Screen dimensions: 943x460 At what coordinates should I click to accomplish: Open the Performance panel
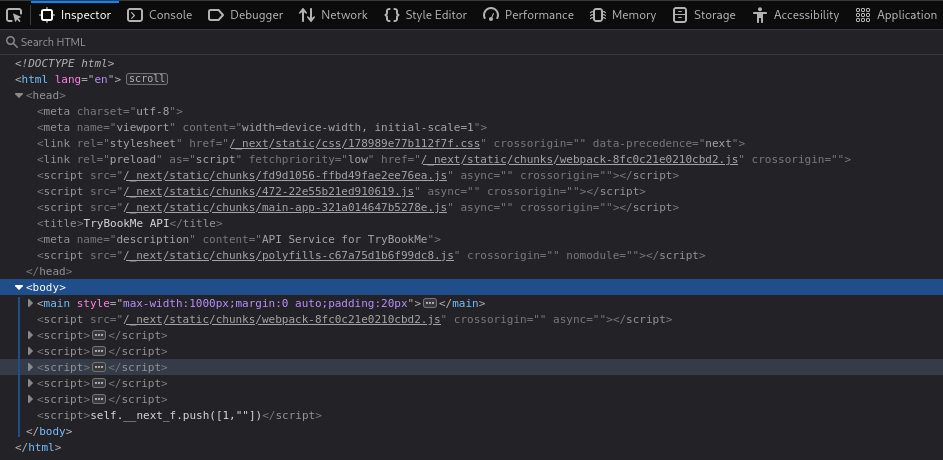528,15
